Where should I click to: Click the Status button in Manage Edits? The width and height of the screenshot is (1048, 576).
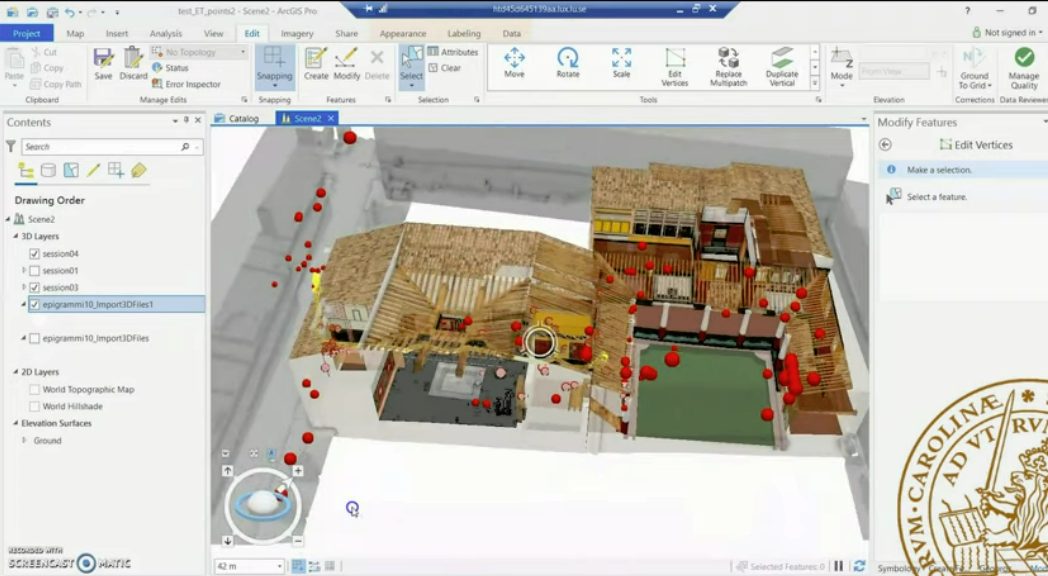(170, 67)
